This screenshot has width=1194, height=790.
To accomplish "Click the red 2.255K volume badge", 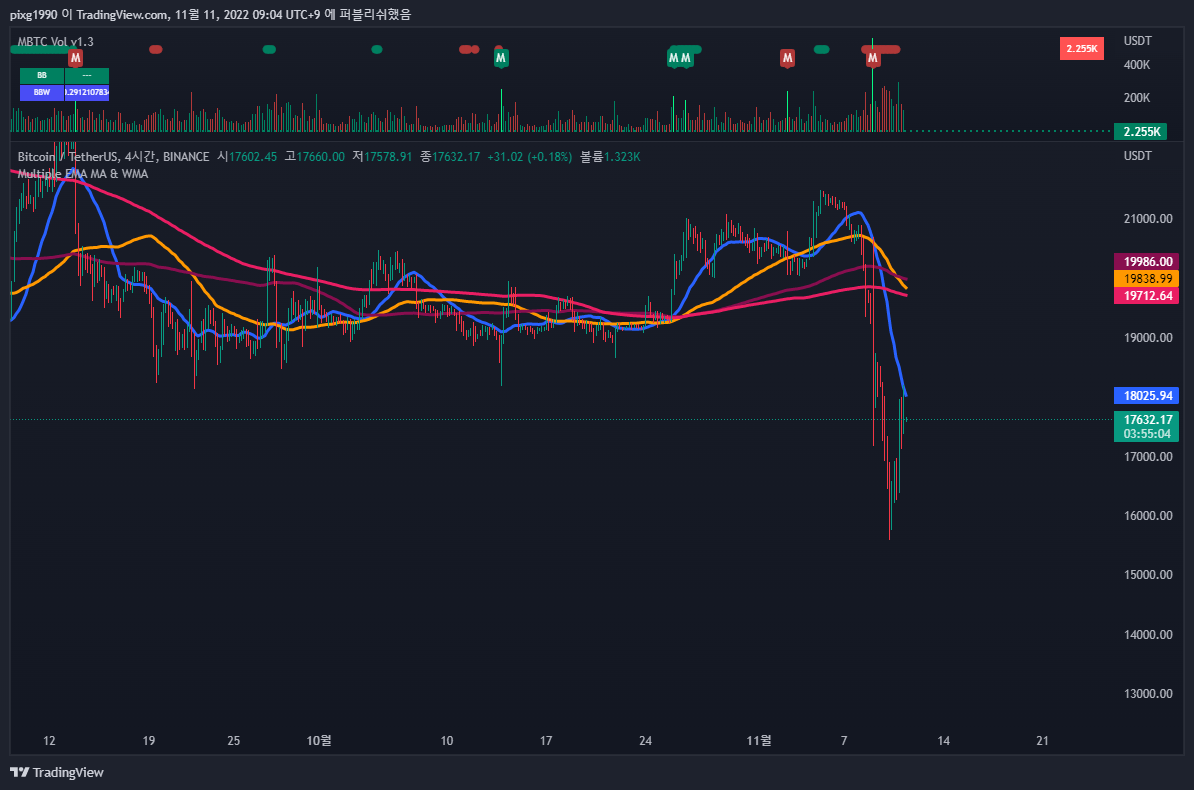I will coord(1081,49).
